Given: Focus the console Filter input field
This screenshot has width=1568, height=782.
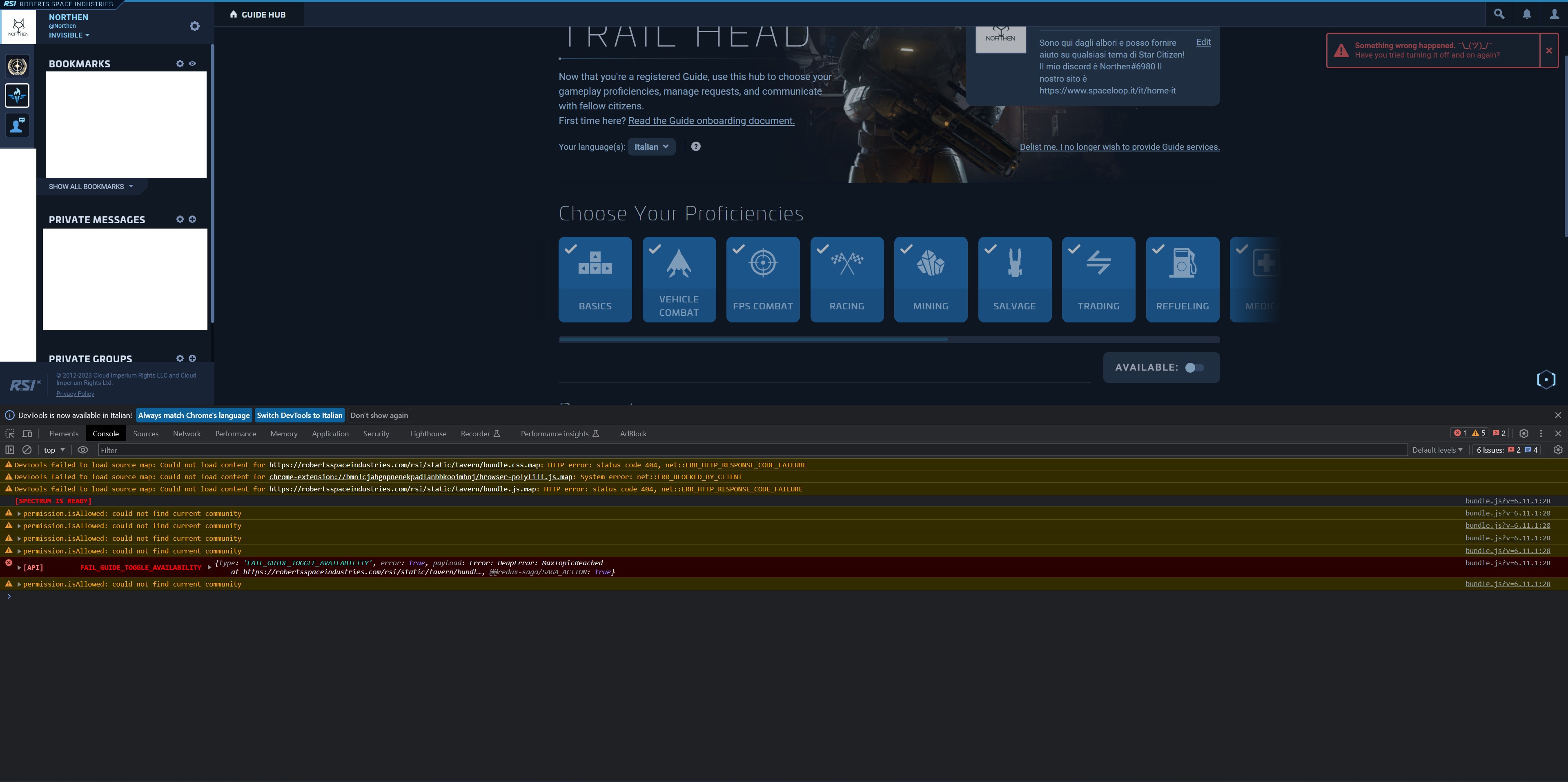Looking at the screenshot, I should [752, 450].
